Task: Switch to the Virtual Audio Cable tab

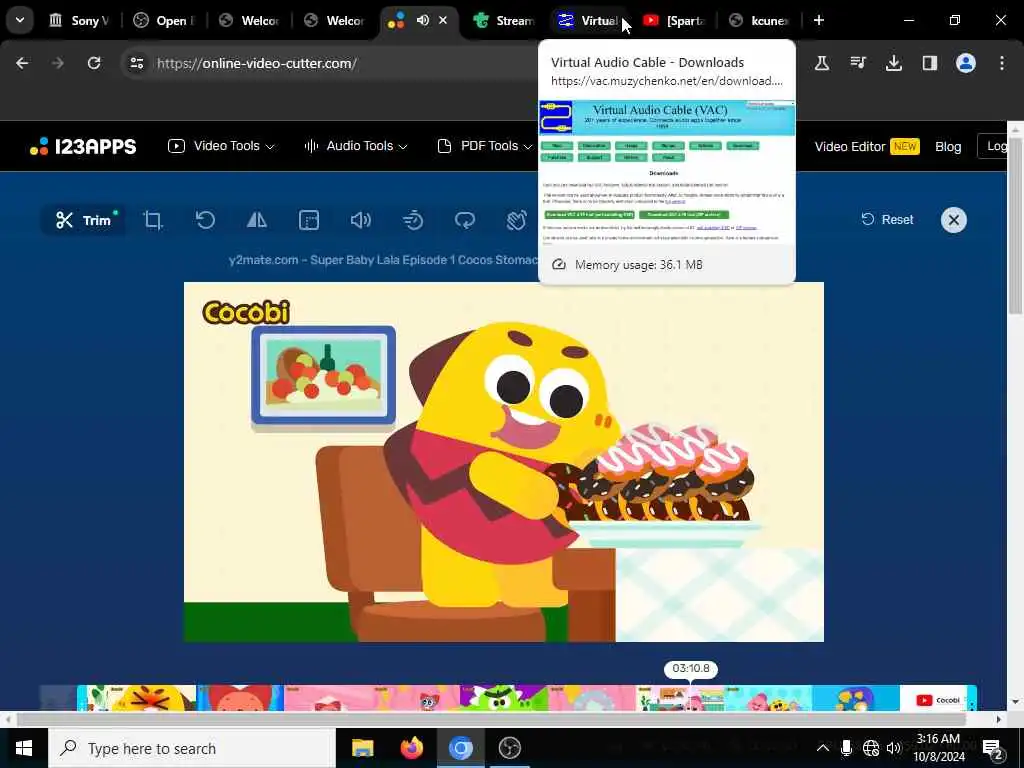Action: click(589, 21)
